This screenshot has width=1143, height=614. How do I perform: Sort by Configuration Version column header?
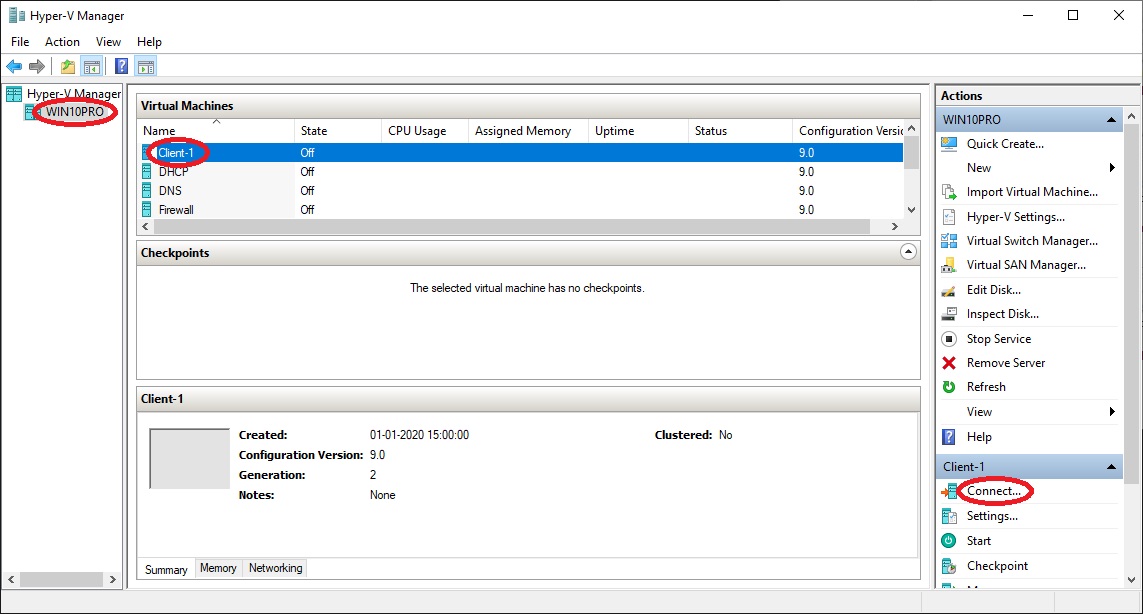pos(849,131)
